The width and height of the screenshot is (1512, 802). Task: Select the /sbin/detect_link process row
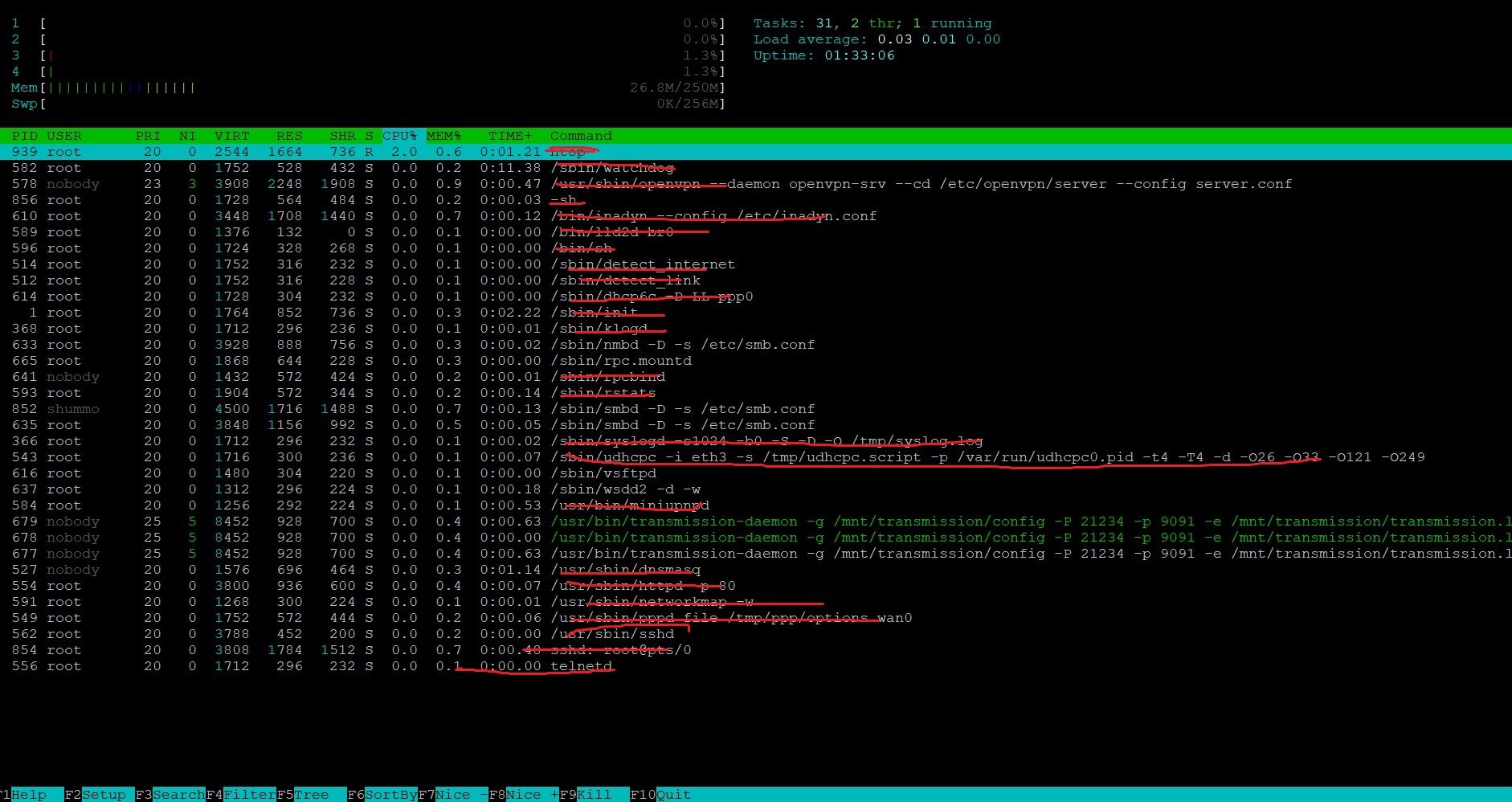tap(756, 280)
